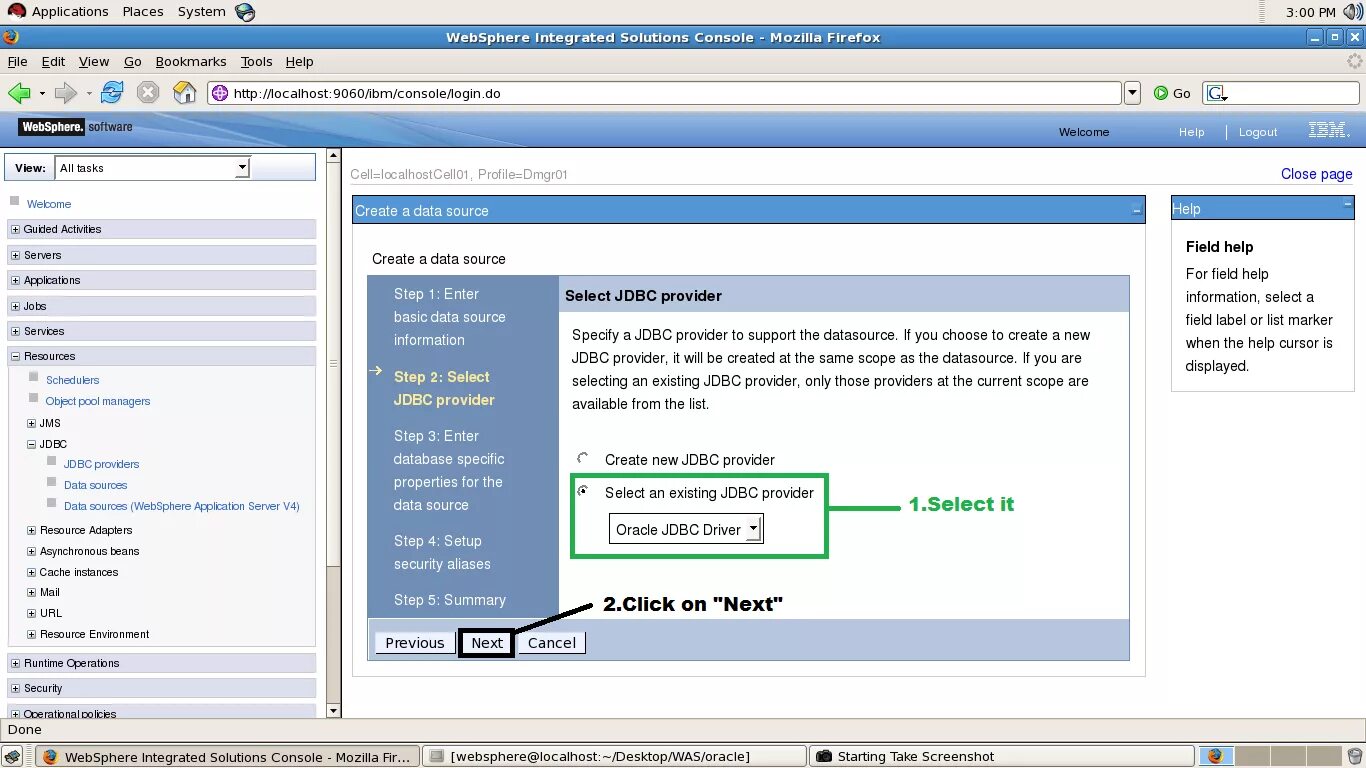Open the Schedulers link
Image resolution: width=1366 pixels, height=768 pixels.
pos(73,380)
